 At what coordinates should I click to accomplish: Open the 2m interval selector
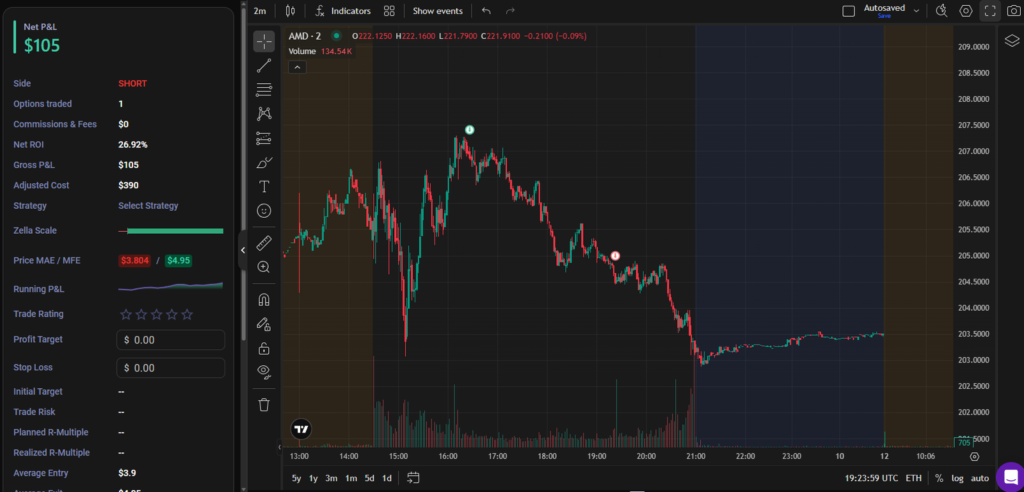(x=260, y=11)
